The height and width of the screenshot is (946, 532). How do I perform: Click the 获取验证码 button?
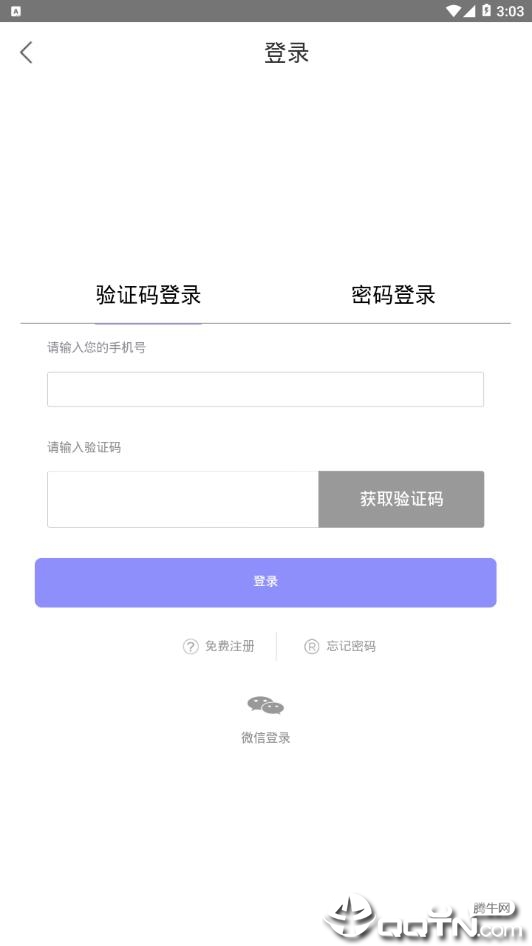(401, 499)
